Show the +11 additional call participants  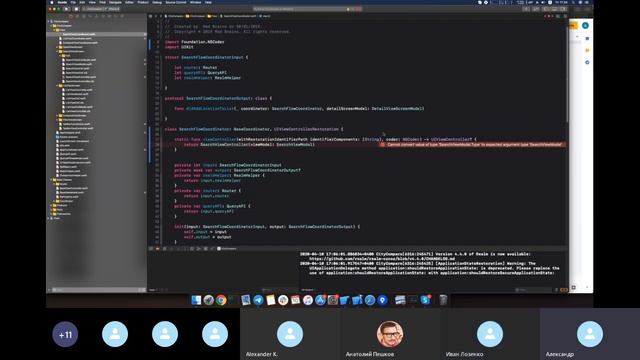(x=65, y=334)
